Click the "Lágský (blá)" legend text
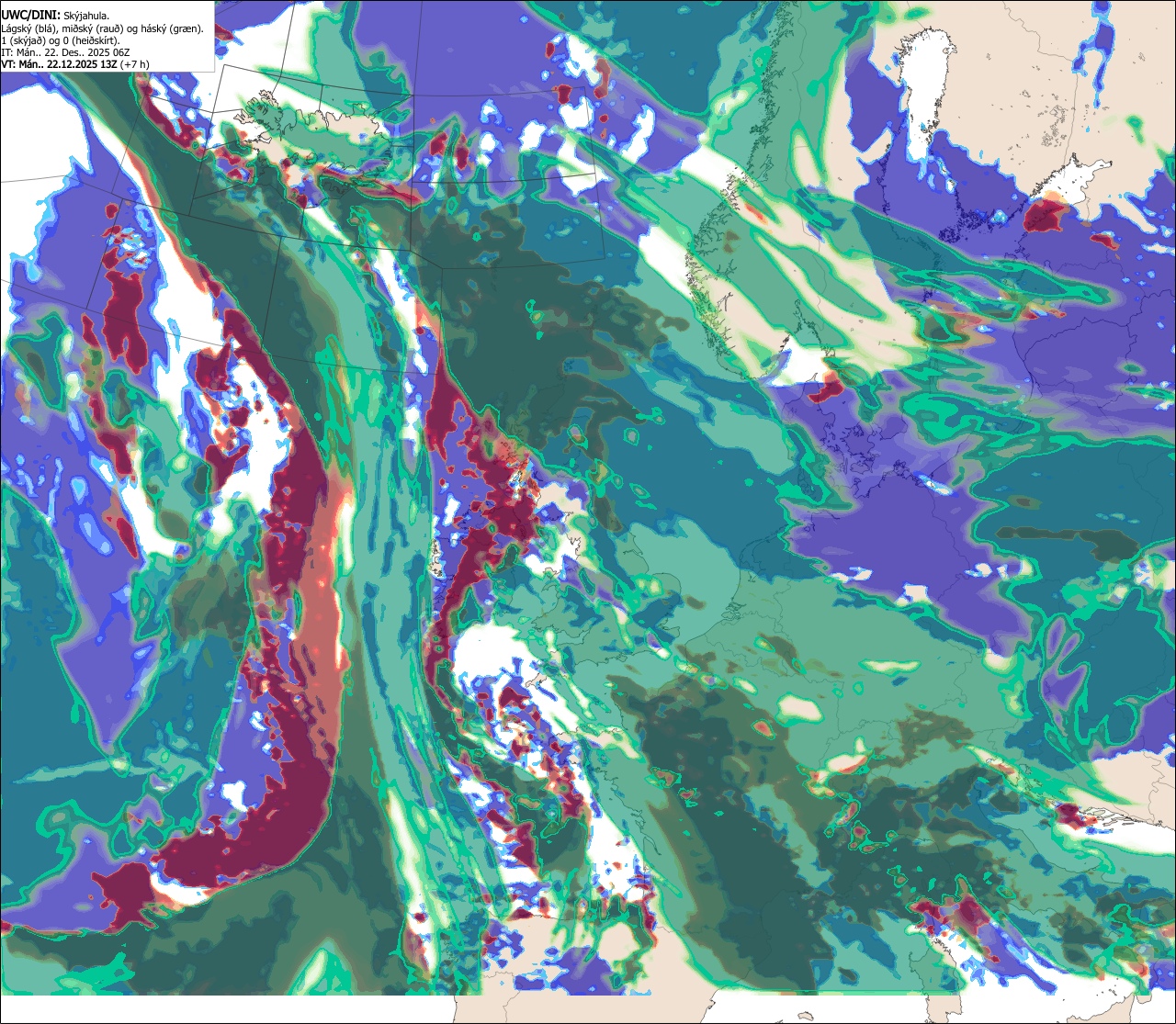This screenshot has width=1176, height=1024. pyautogui.click(x=28, y=28)
